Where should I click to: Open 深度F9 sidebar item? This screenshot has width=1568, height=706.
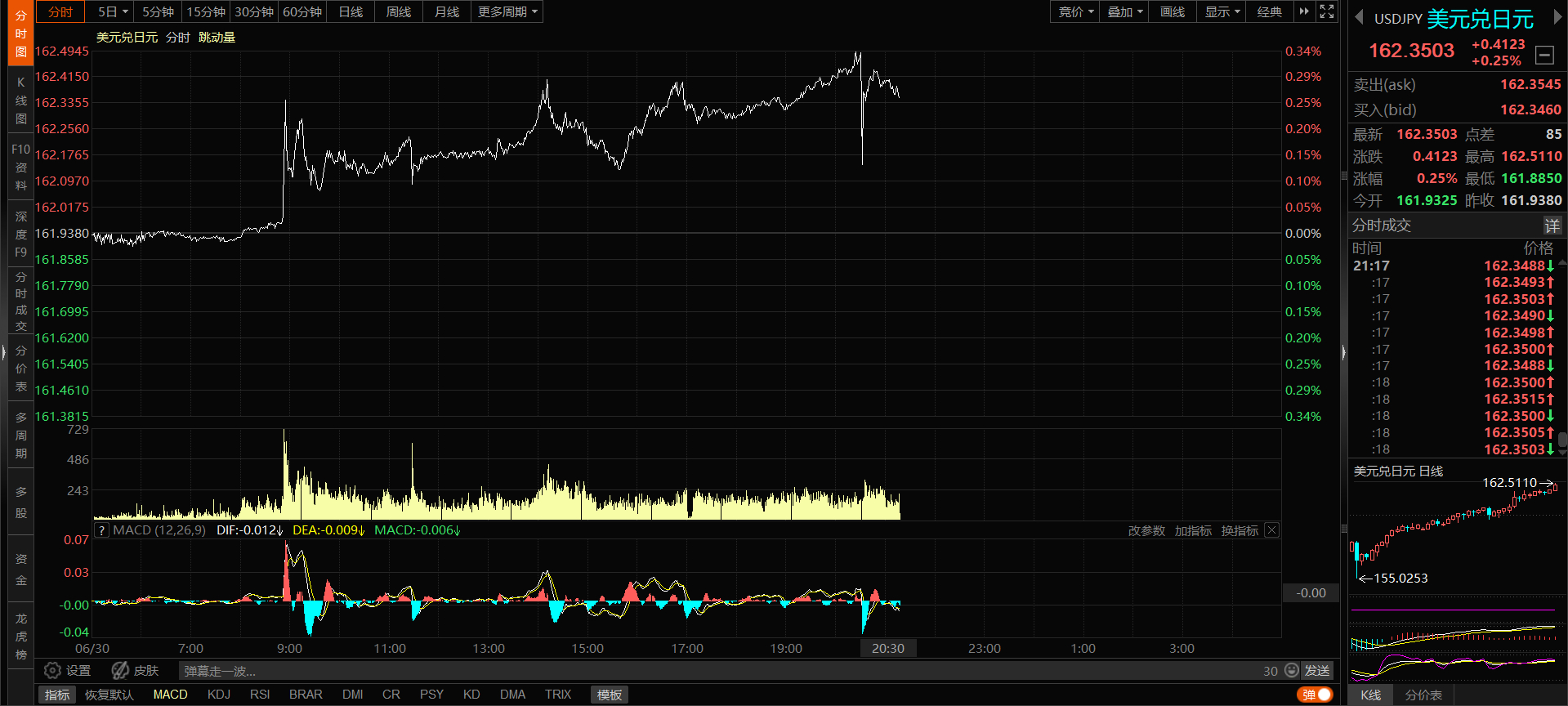(x=20, y=235)
